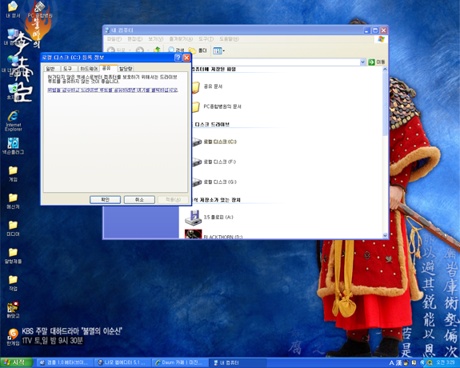Screen dimensions: 460x368
Task: Click the dialog help question-mark button
Action: click(x=178, y=58)
